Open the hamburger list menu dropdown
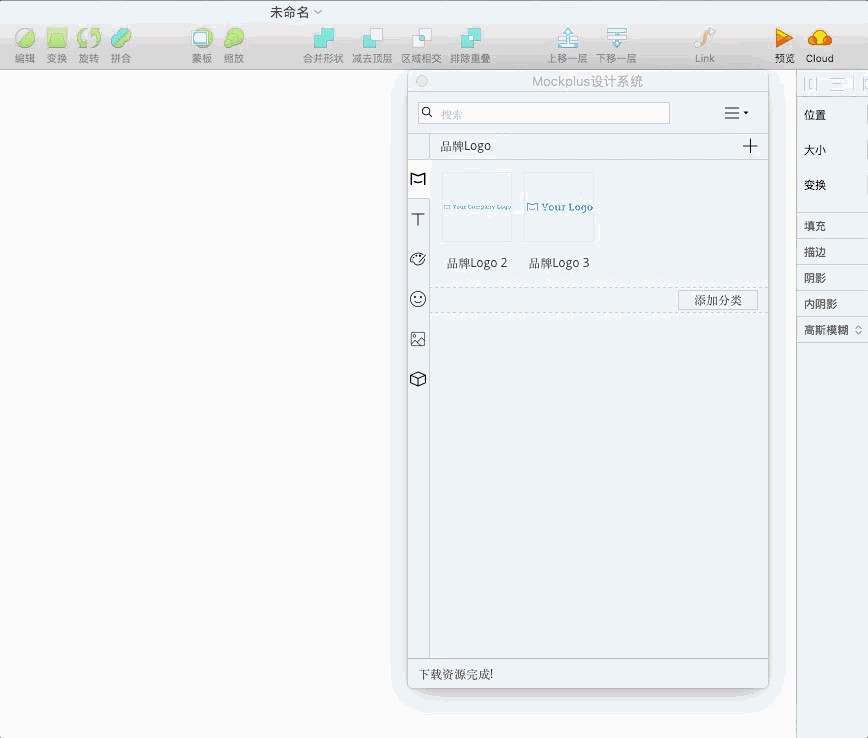Viewport: 868px width, 738px height. [x=736, y=113]
